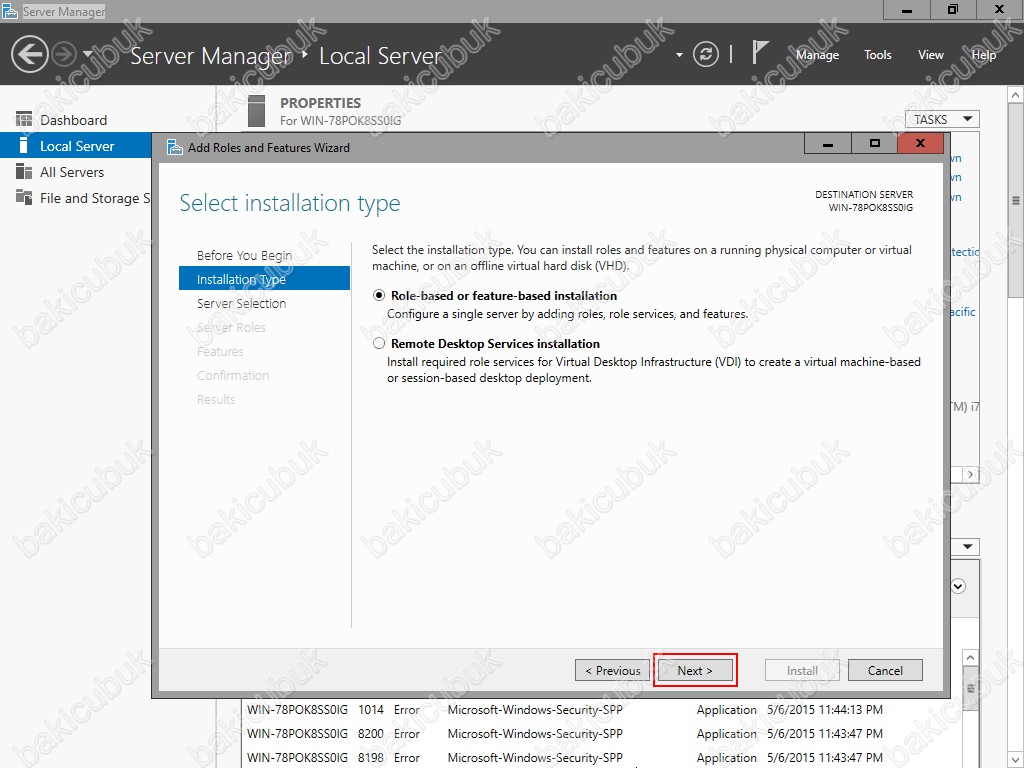Click the All Servers icon in the sidebar

coord(24,172)
